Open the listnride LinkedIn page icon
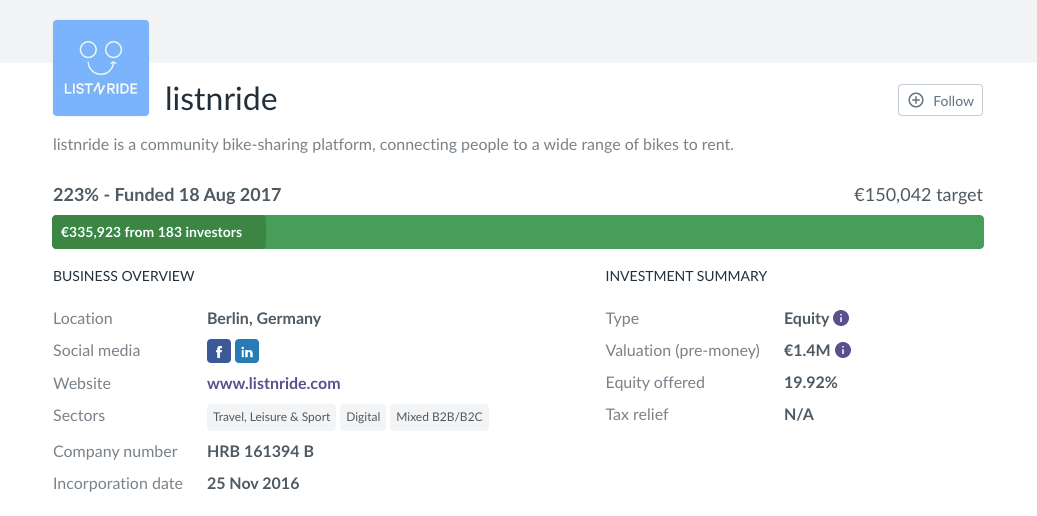 (x=247, y=351)
